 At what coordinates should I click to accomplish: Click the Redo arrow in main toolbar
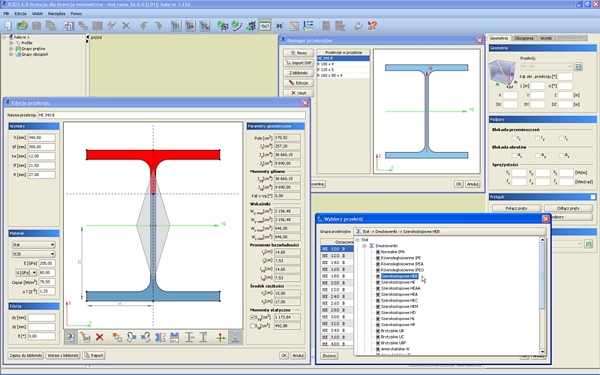coord(158,26)
